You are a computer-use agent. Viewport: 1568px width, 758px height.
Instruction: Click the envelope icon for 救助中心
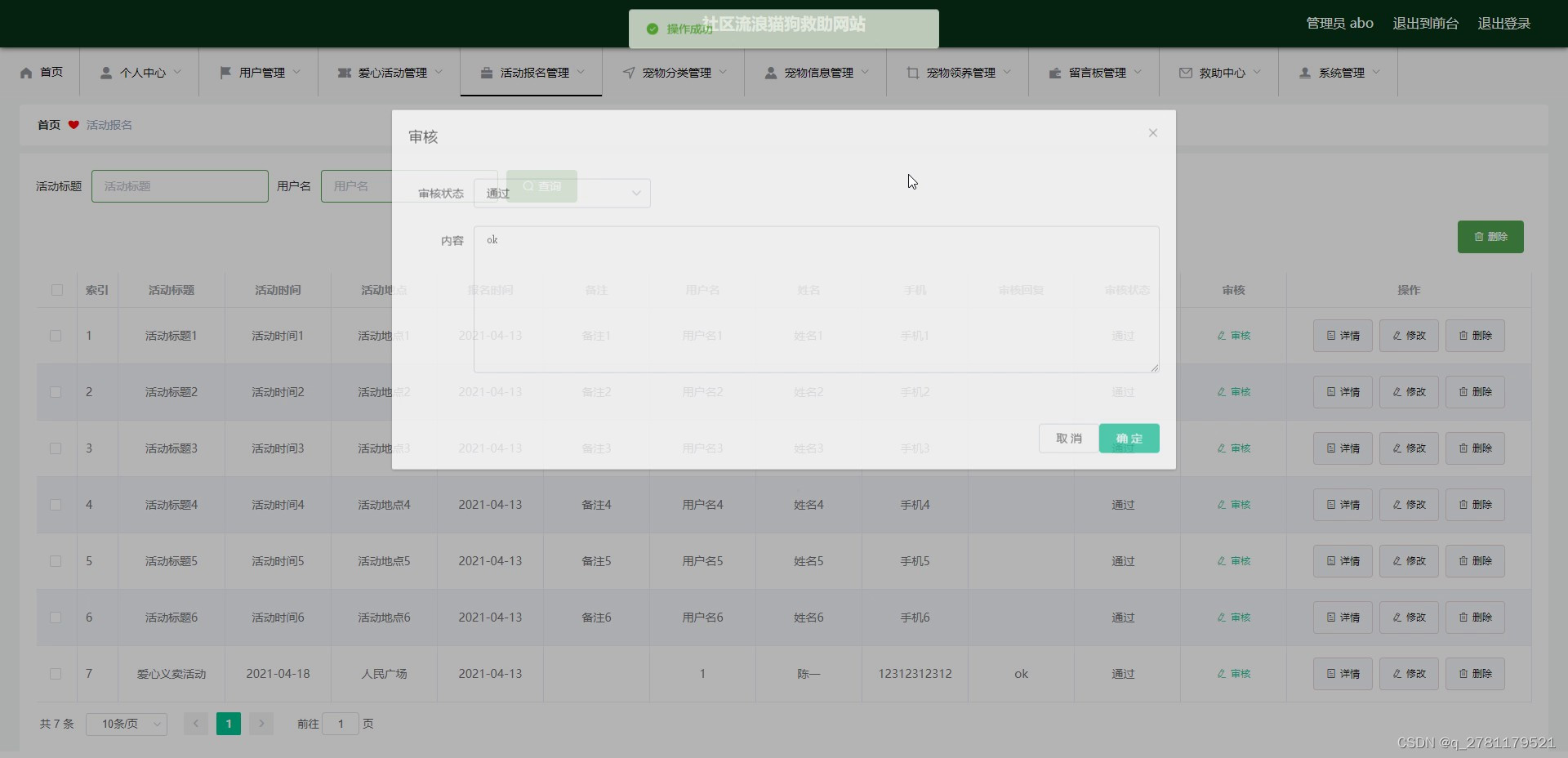click(x=1186, y=73)
